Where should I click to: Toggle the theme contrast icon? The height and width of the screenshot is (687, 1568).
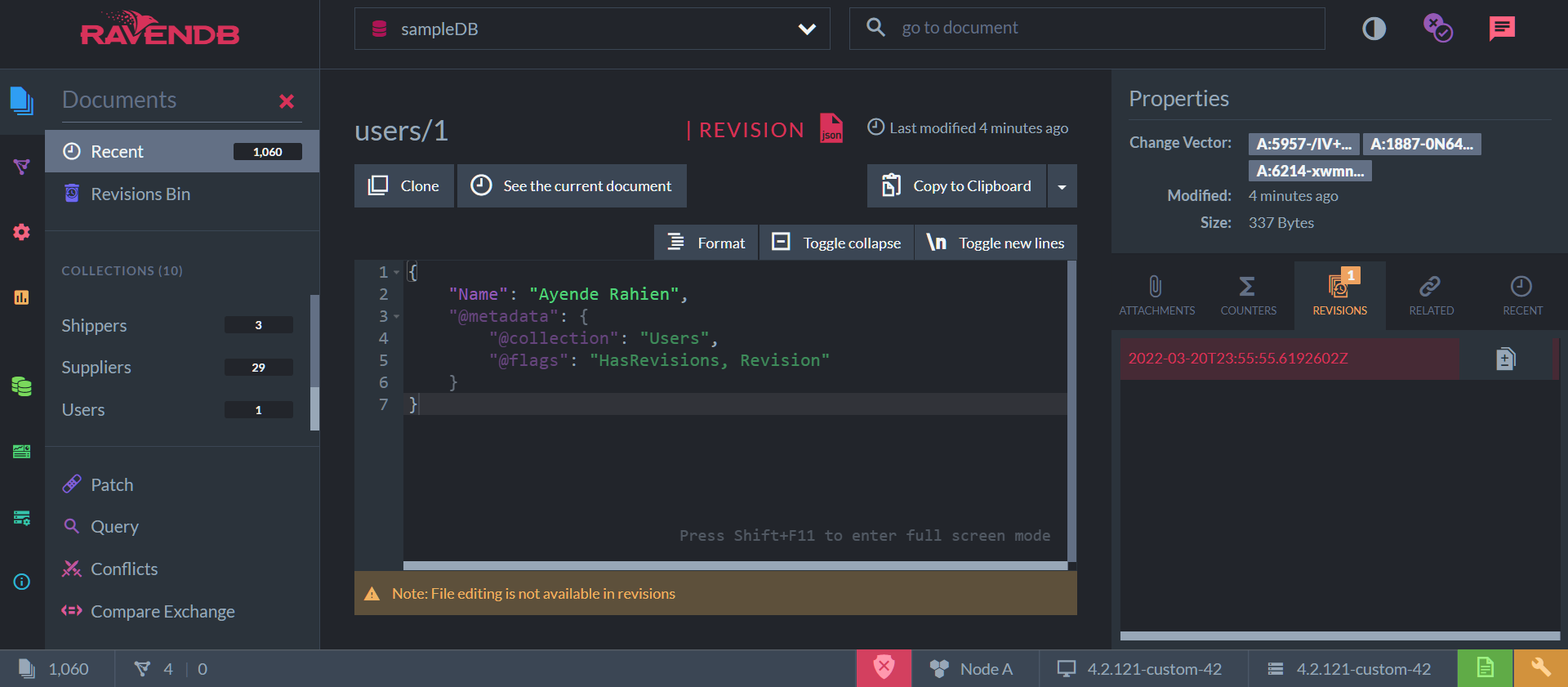click(x=1374, y=29)
